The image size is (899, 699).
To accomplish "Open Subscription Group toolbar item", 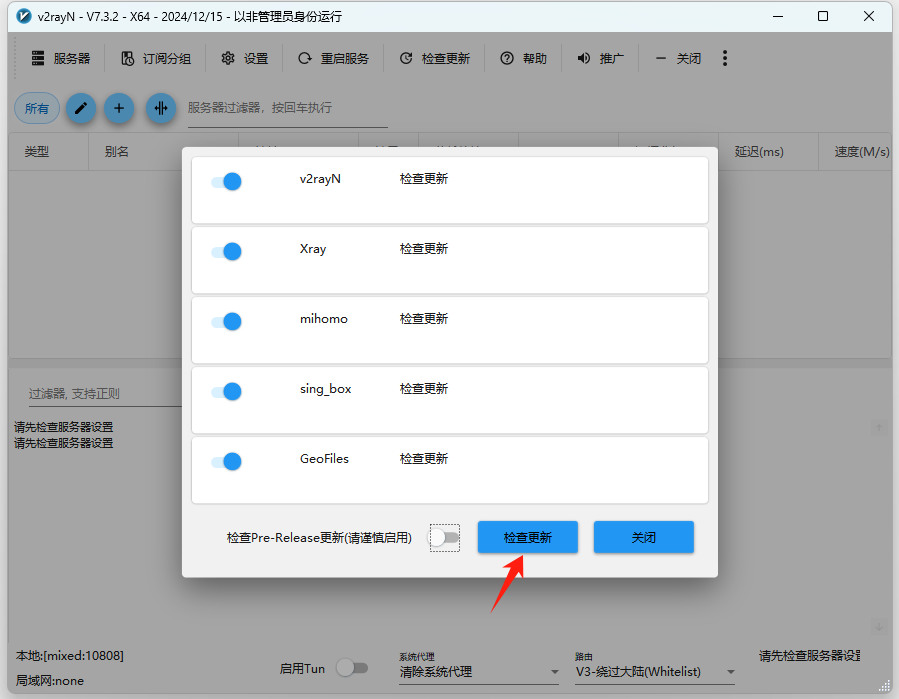I will [156, 59].
